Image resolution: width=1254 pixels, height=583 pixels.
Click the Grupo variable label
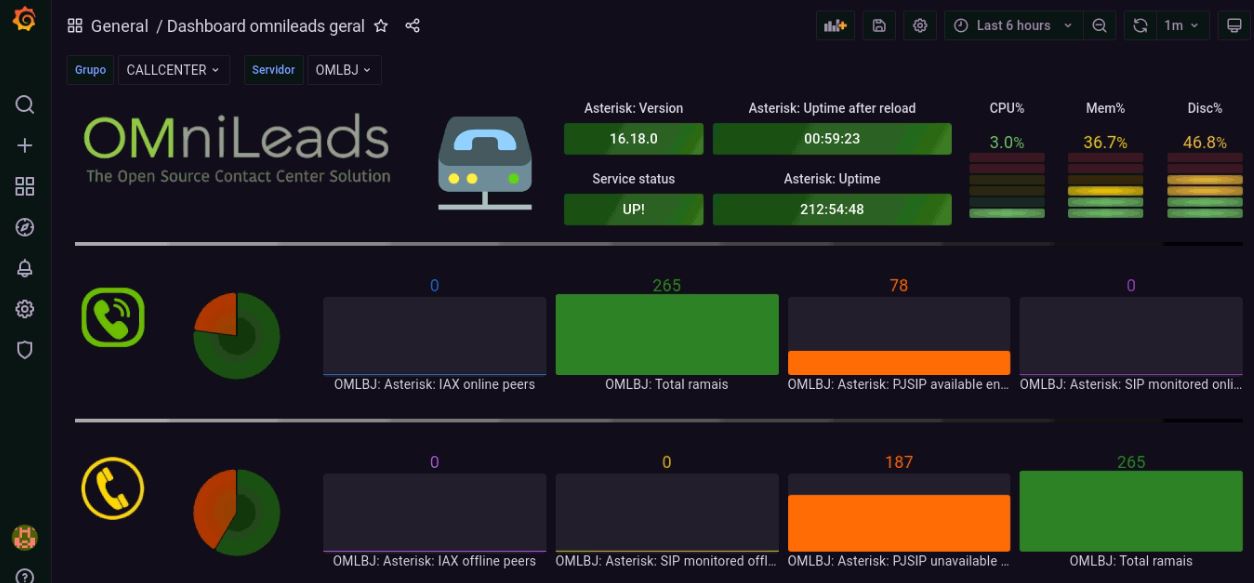pos(90,70)
